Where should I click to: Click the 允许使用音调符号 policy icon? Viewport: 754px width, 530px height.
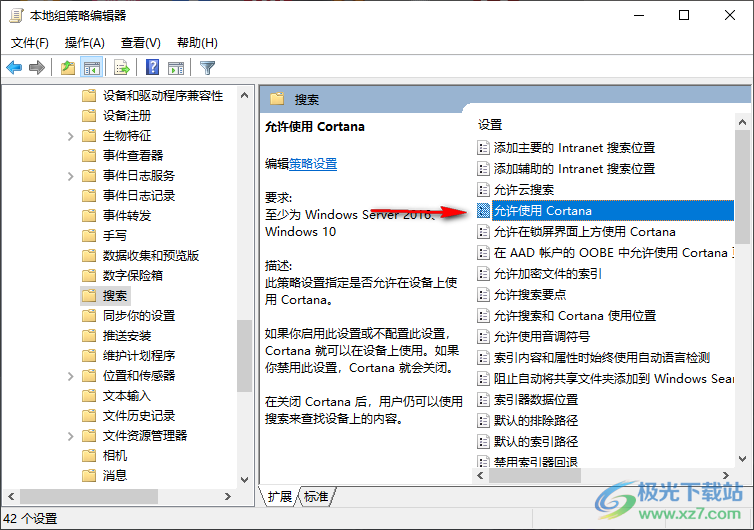point(483,337)
